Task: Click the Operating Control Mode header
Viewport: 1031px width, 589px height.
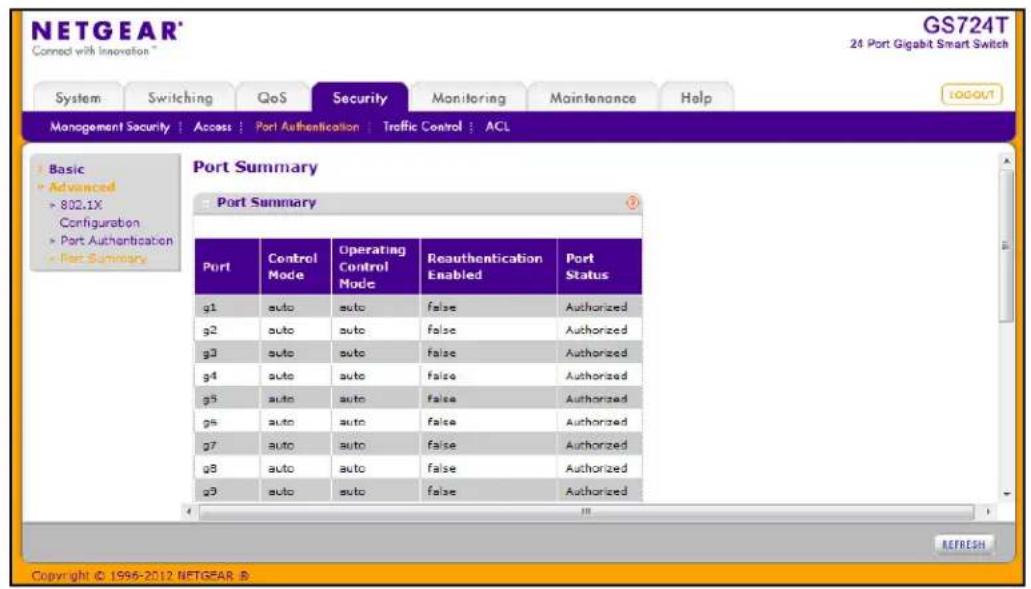Action: coord(375,266)
